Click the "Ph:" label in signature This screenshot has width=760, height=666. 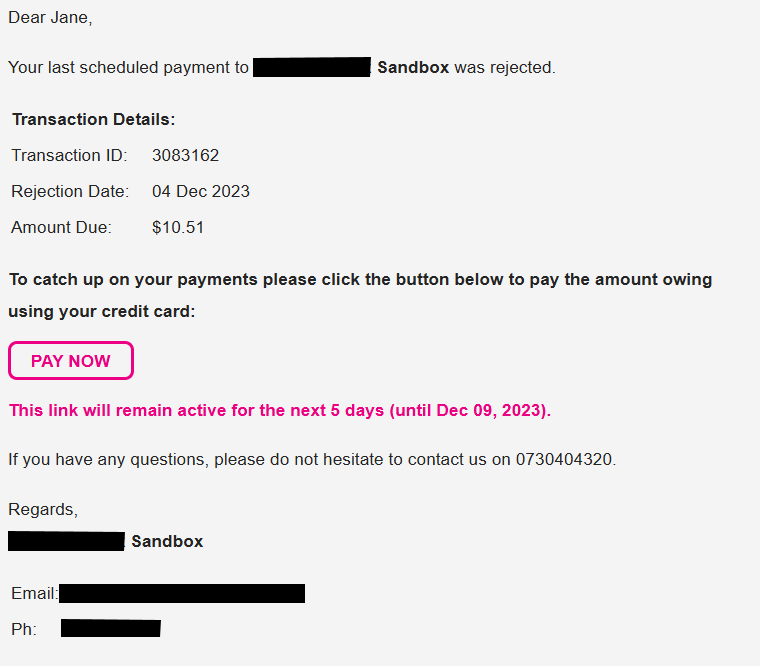(24, 630)
